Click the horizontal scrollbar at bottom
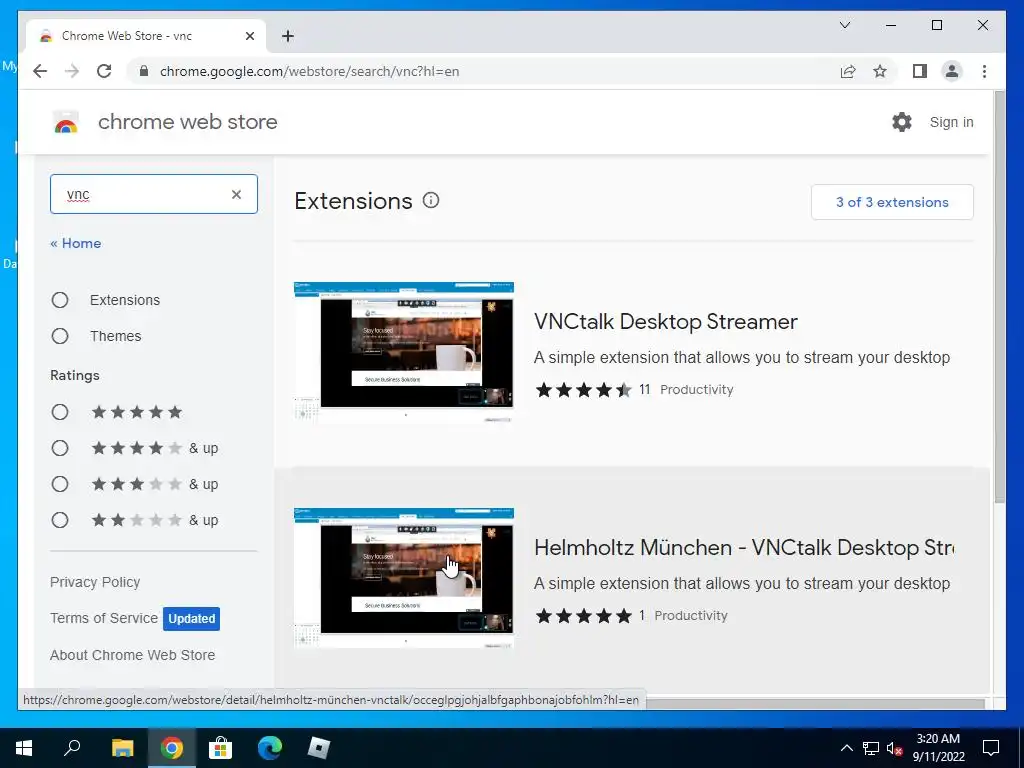 (815, 703)
